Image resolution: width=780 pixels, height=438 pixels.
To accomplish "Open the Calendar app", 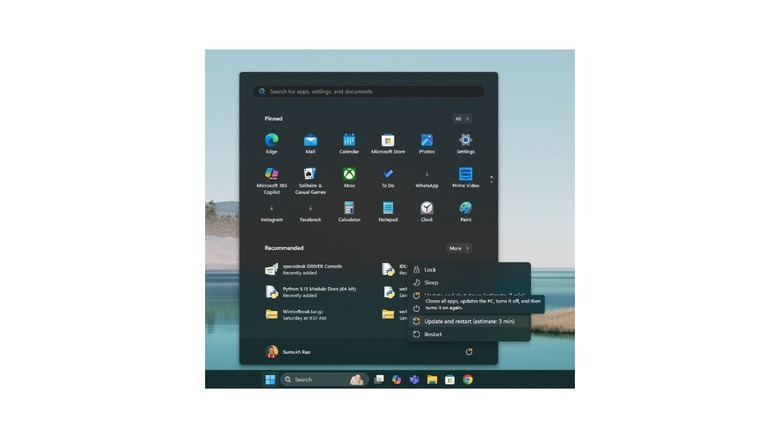I will pos(349,143).
